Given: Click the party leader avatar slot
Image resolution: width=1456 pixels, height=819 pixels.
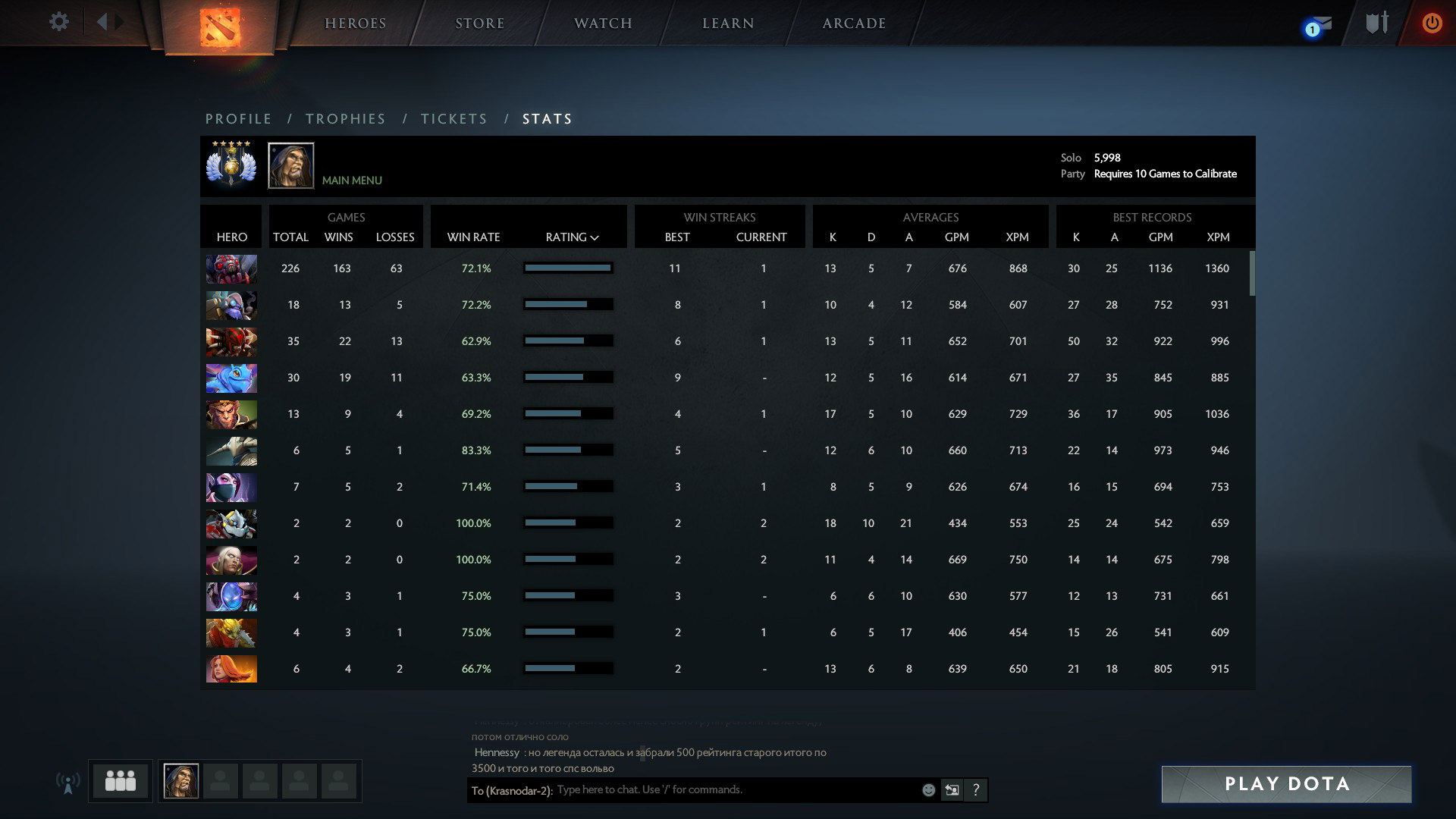Looking at the screenshot, I should point(181,781).
